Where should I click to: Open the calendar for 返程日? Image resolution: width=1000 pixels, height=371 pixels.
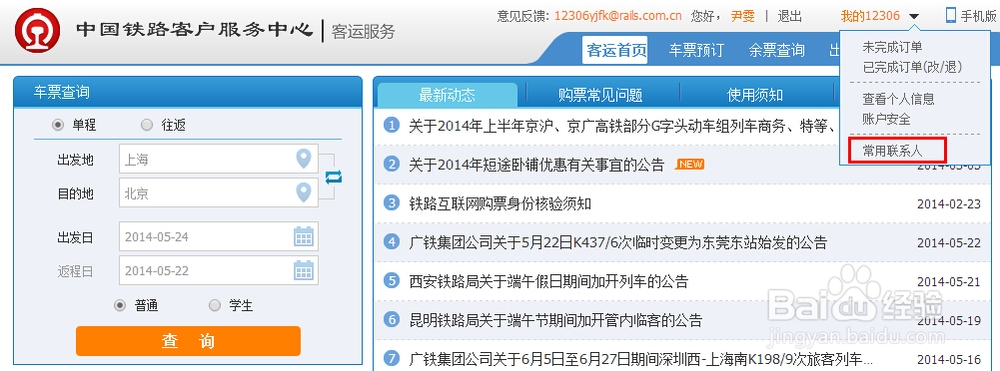coord(304,270)
